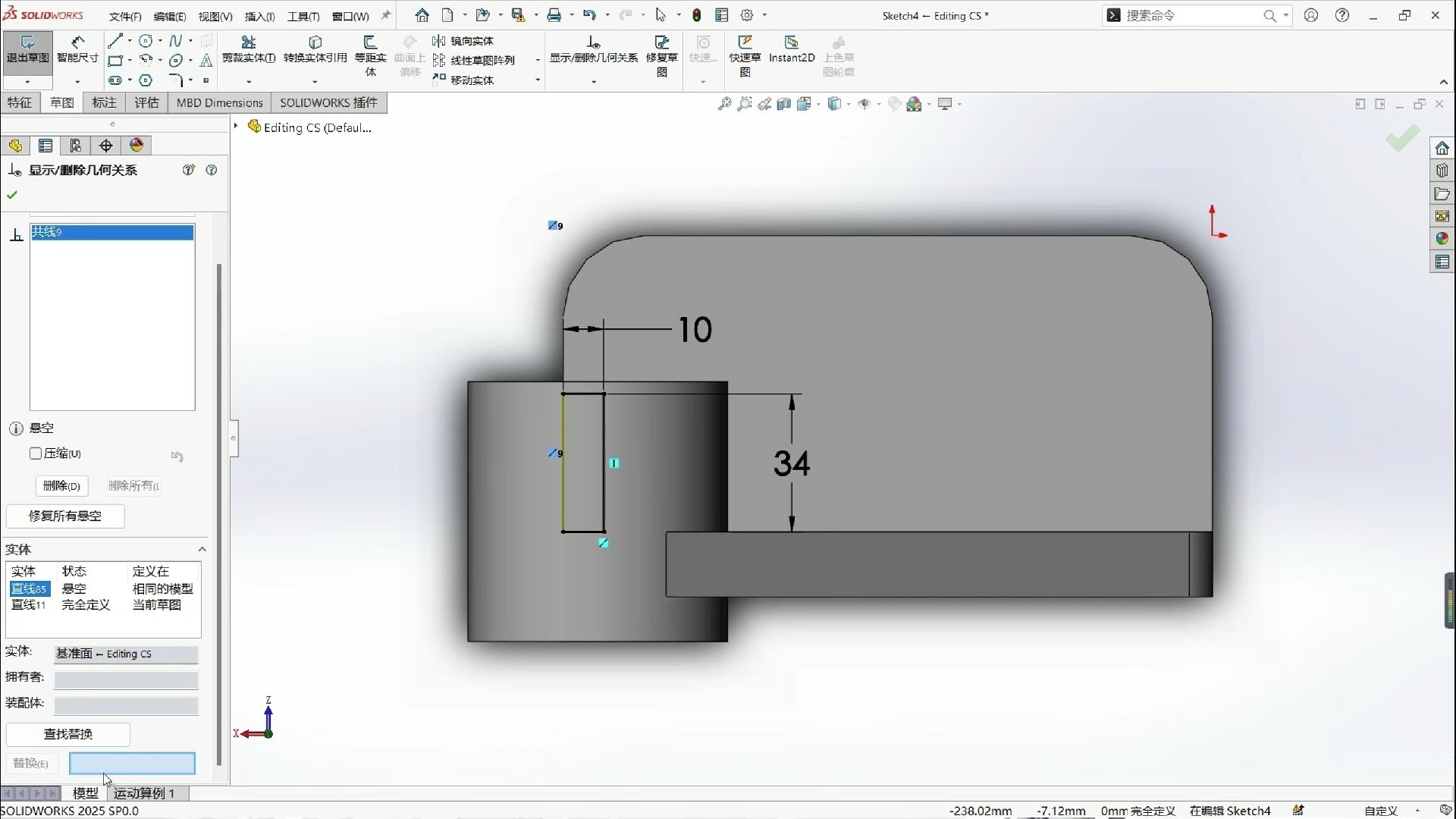This screenshot has width=1456, height=819.
Task: Collapse the 实体 section in the PropertyManager
Action: click(201, 549)
